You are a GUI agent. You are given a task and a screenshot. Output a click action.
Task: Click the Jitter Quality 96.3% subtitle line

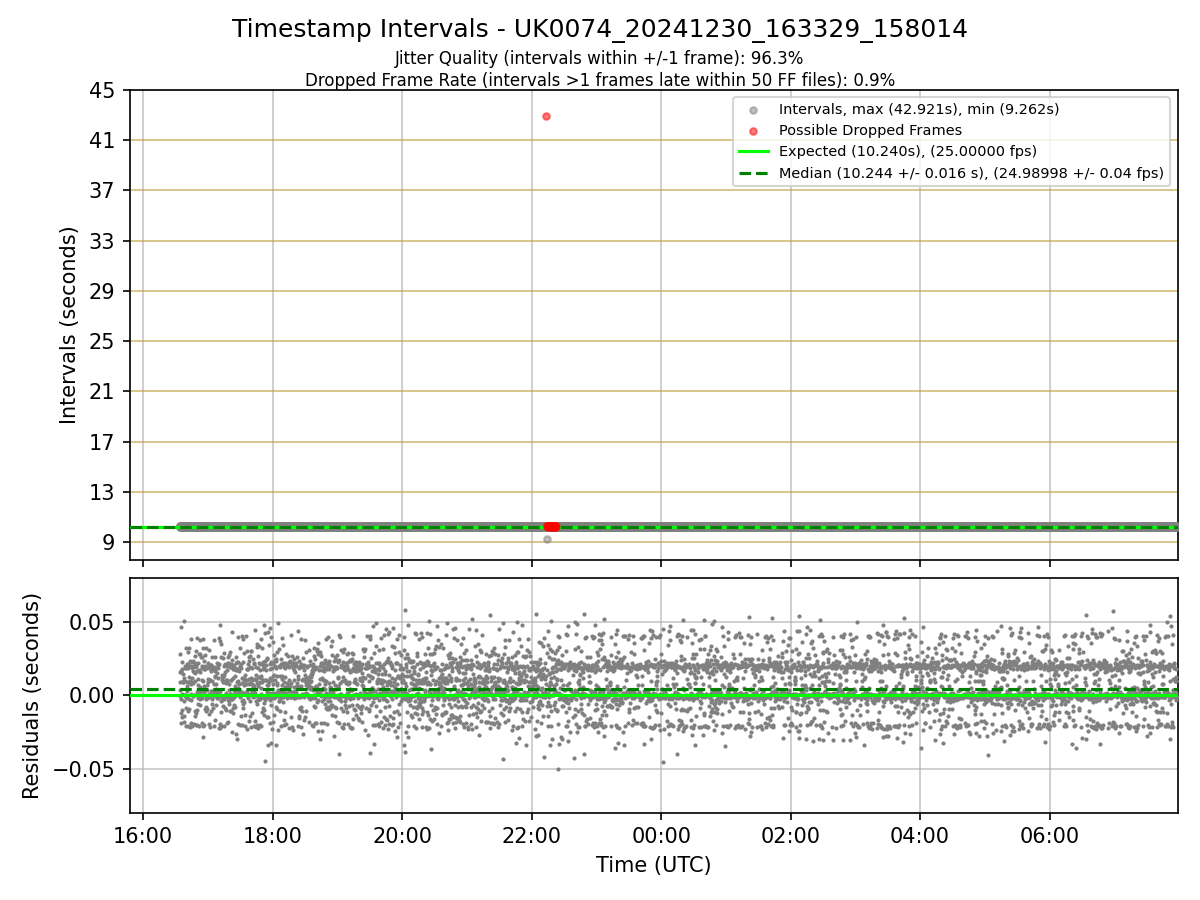pyautogui.click(x=599, y=58)
